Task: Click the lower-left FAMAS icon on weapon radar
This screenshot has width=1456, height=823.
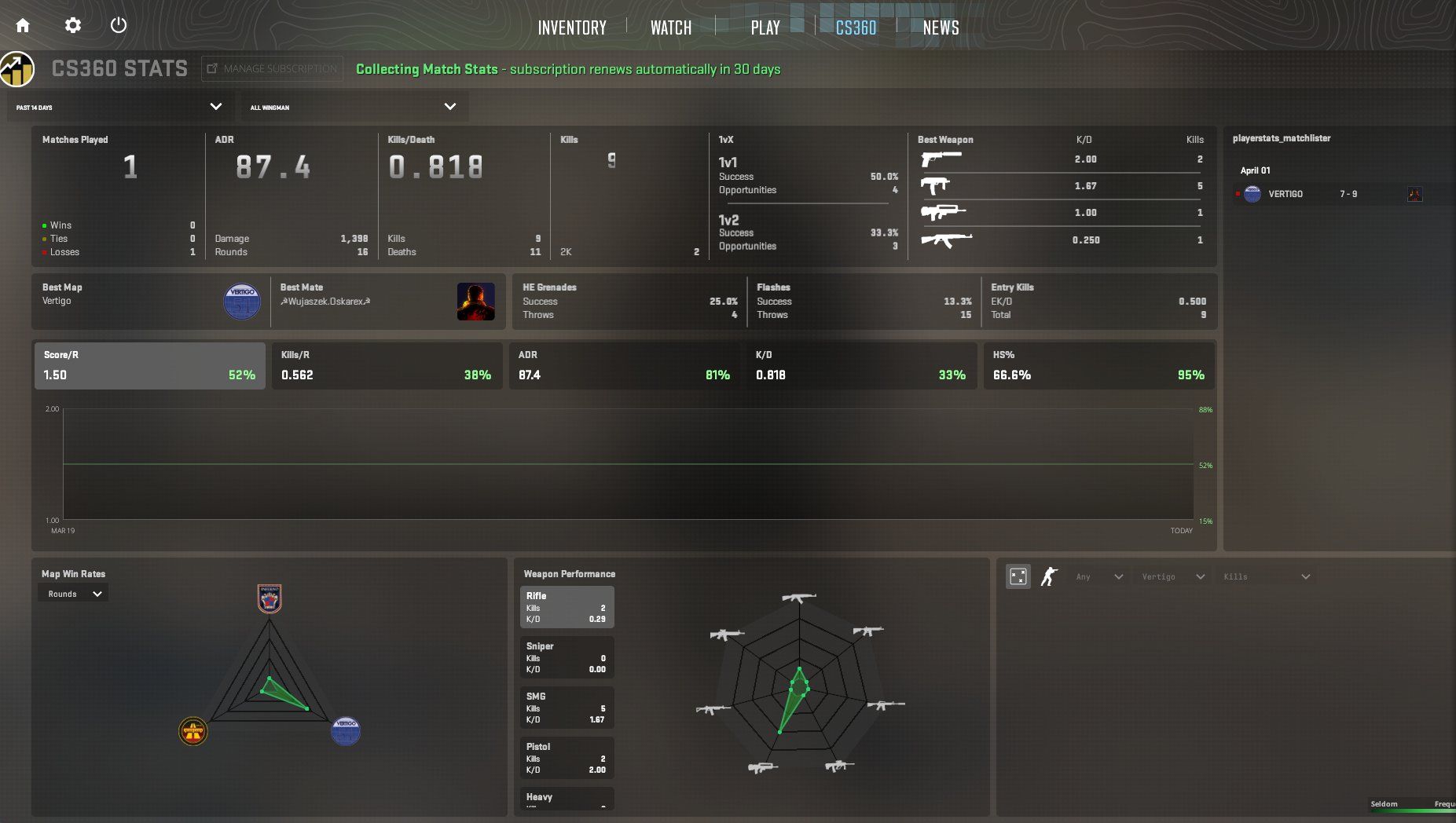Action: coord(762,767)
